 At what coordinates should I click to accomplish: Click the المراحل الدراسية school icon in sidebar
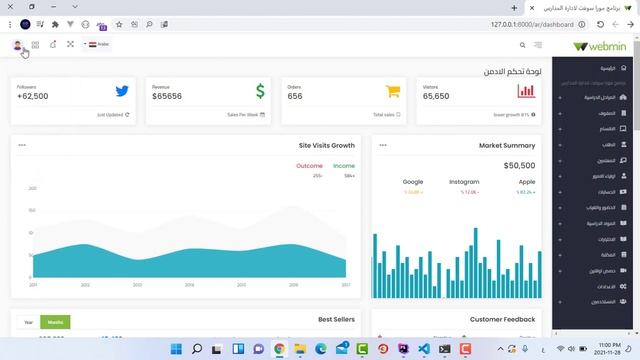pos(623,98)
